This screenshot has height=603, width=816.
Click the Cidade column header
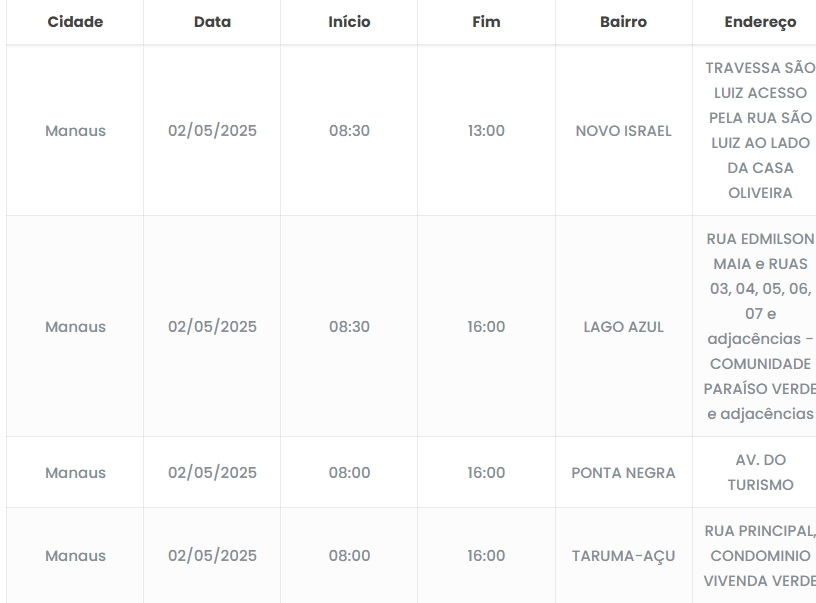click(75, 22)
